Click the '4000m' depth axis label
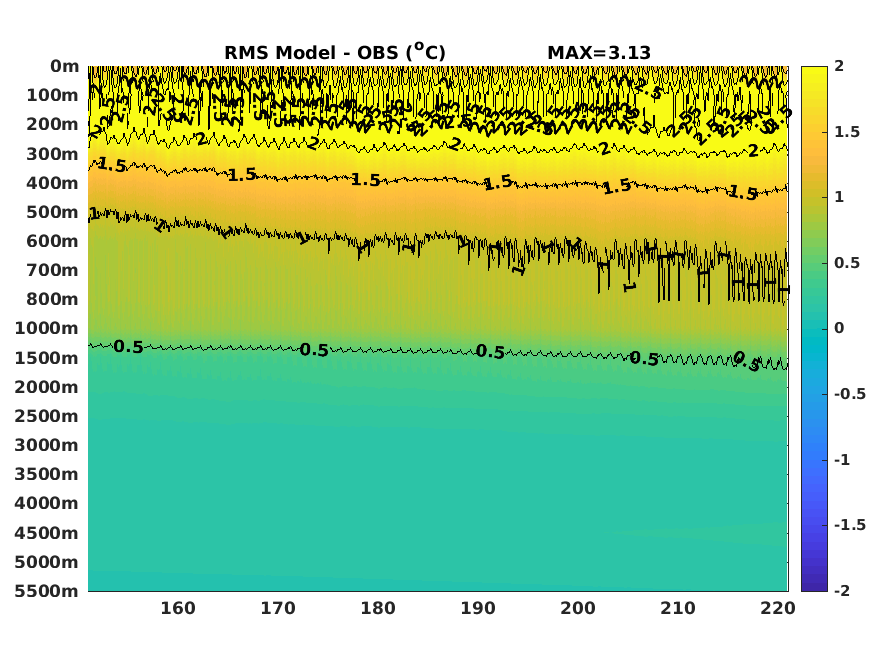This screenshot has height=656, width=875. (x=47, y=503)
